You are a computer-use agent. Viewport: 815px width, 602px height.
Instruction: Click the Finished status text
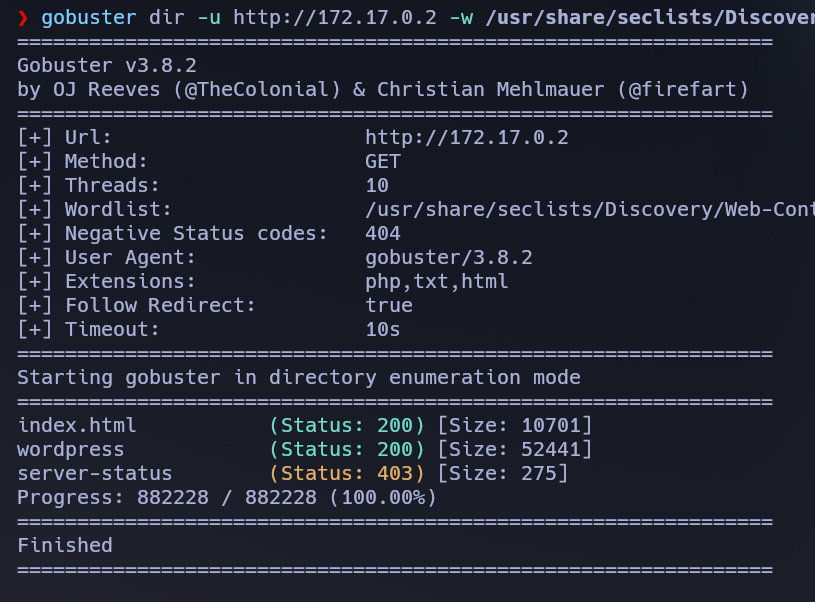64,545
